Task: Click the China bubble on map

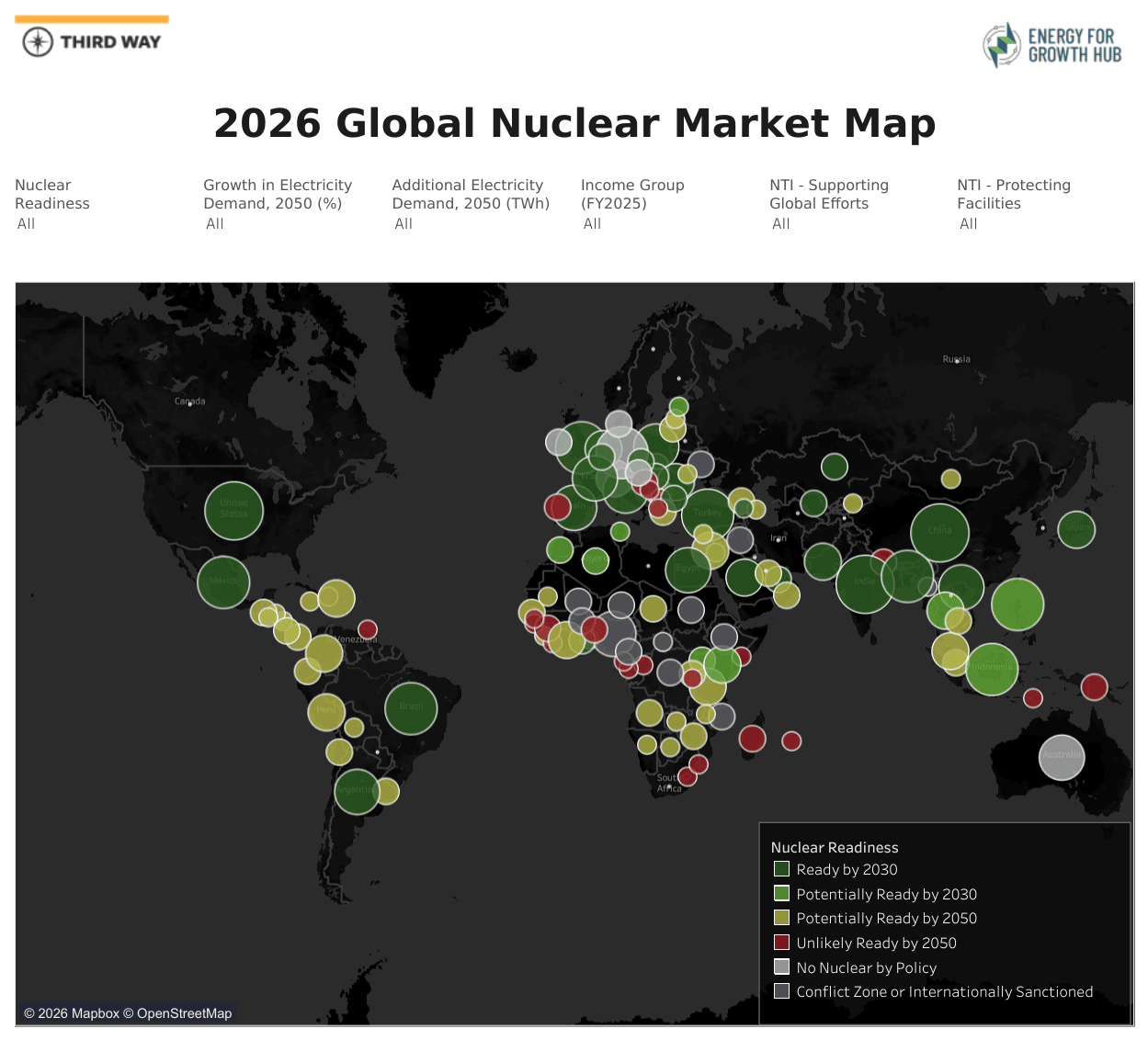Action: 939,532
